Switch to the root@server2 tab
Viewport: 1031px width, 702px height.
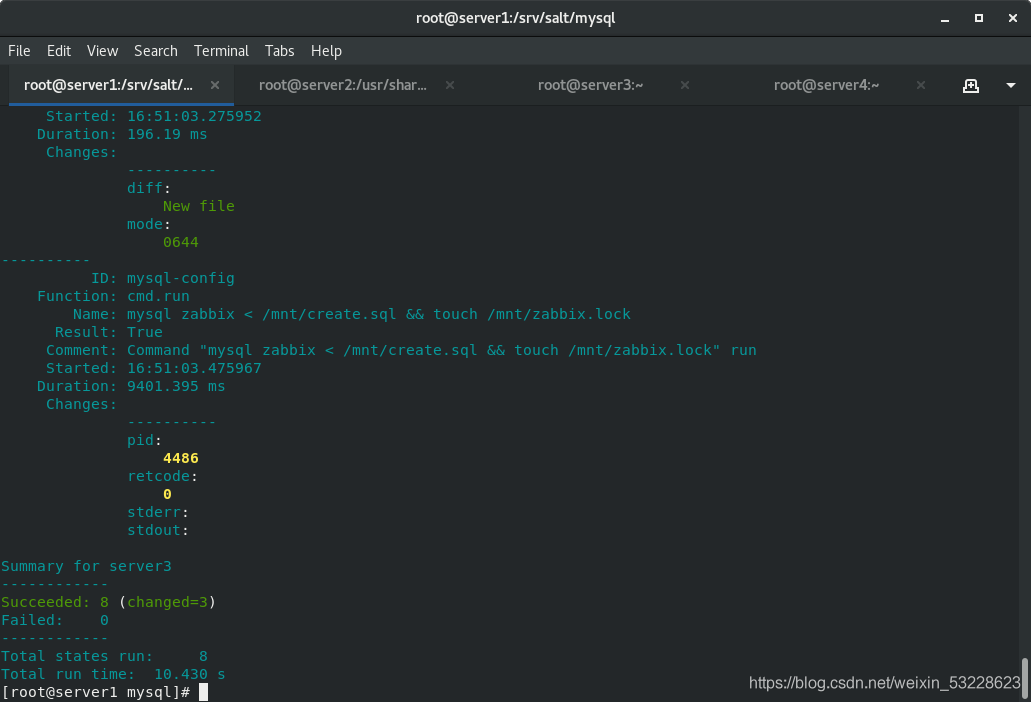(343, 85)
